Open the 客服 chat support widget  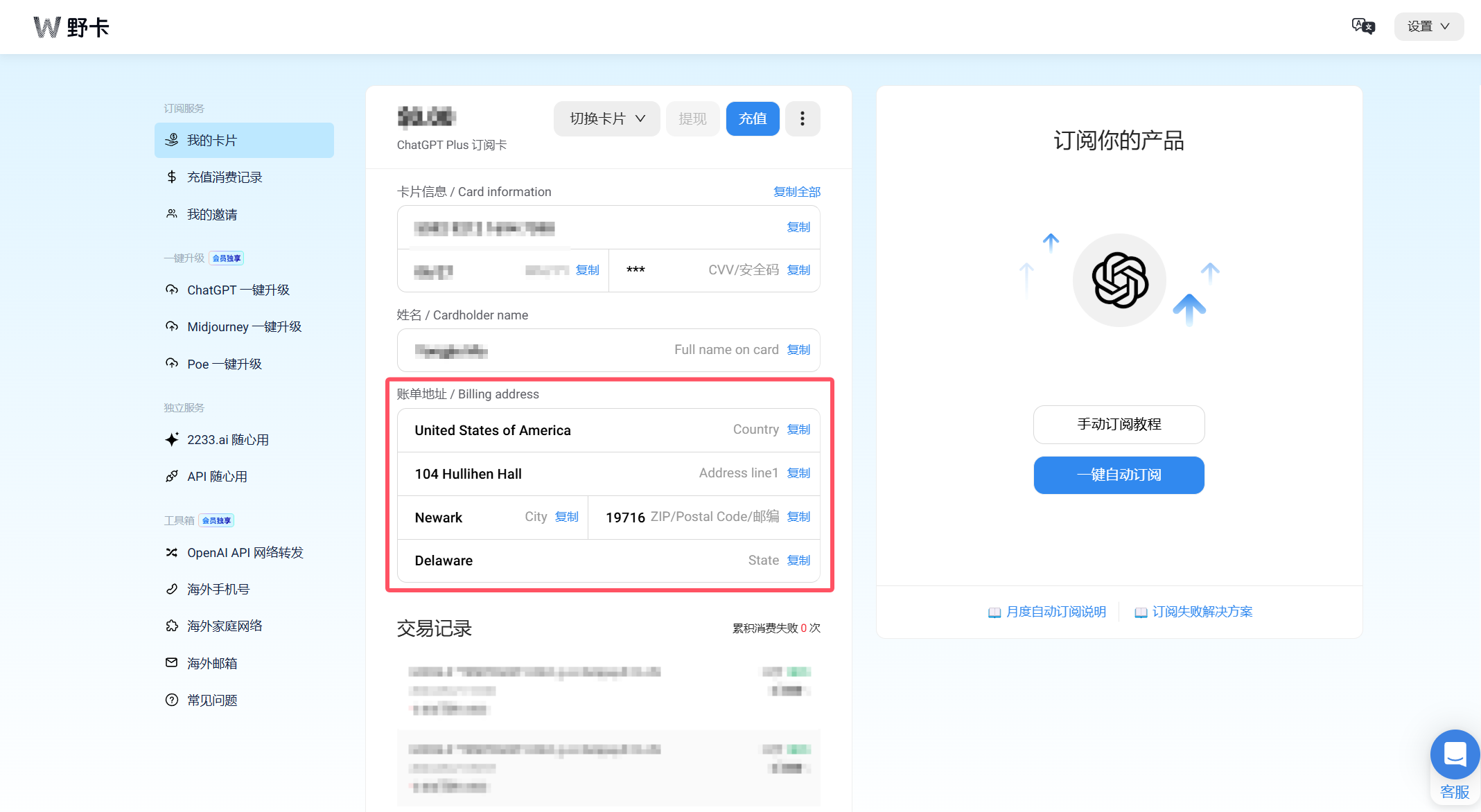pyautogui.click(x=1454, y=755)
